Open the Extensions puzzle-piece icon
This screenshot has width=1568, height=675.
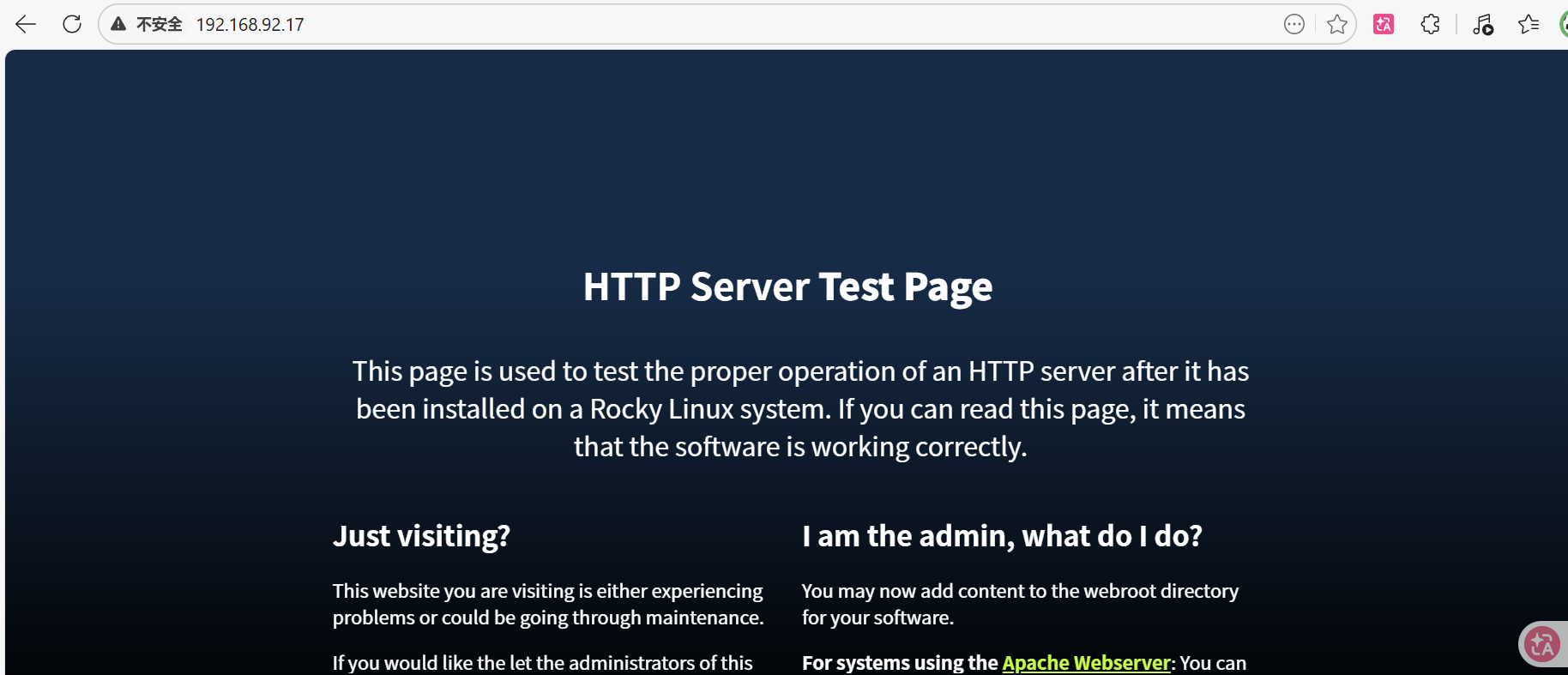(x=1430, y=24)
